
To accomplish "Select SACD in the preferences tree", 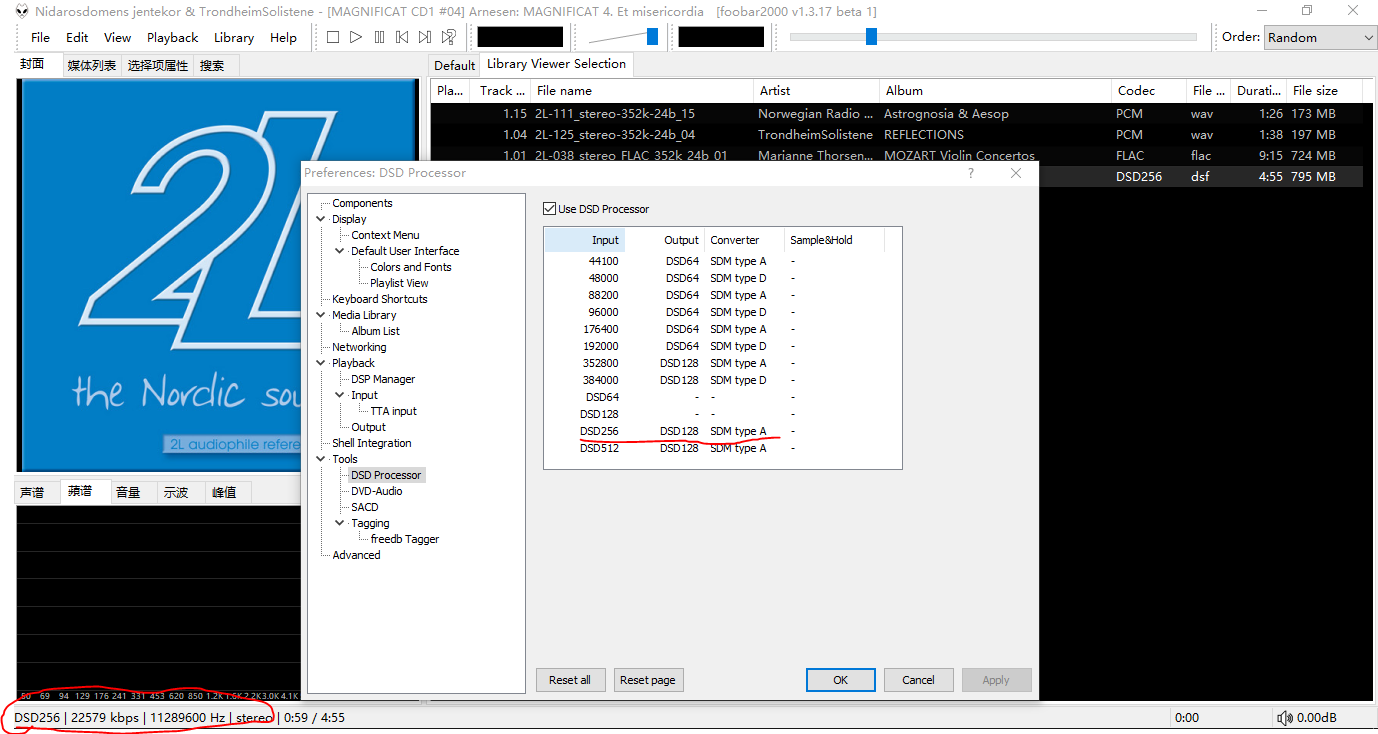I will pyautogui.click(x=364, y=507).
